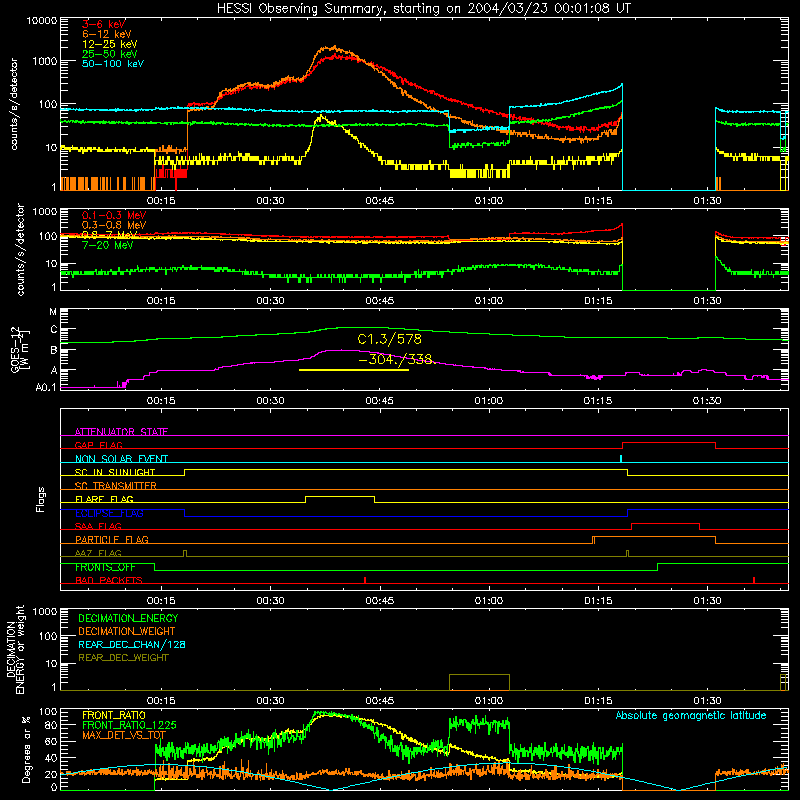Click the raised FLARE_FLAG interval segment
This screenshot has height=800, width=800.
pos(340,496)
